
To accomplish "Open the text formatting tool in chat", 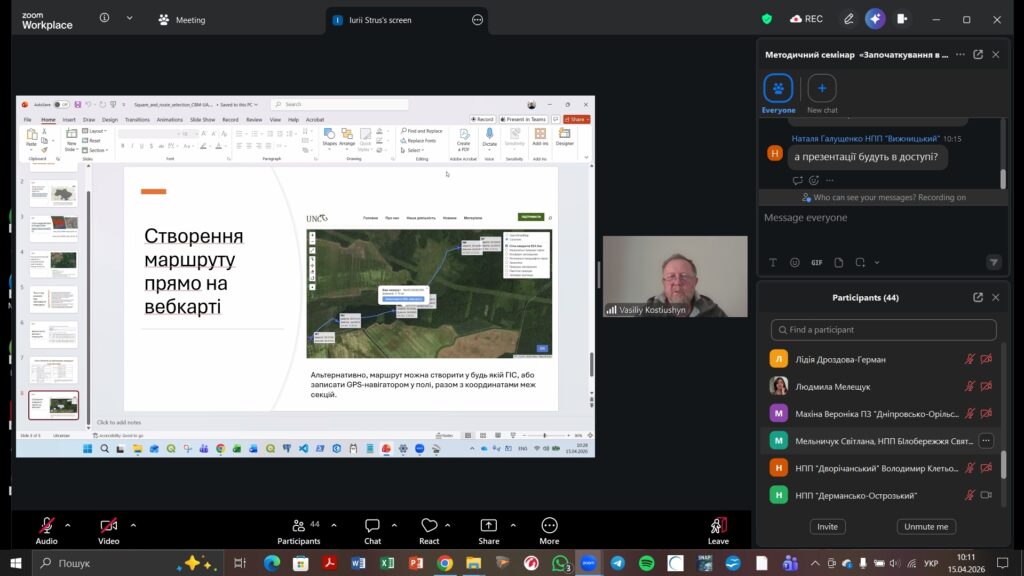I will 772,263.
